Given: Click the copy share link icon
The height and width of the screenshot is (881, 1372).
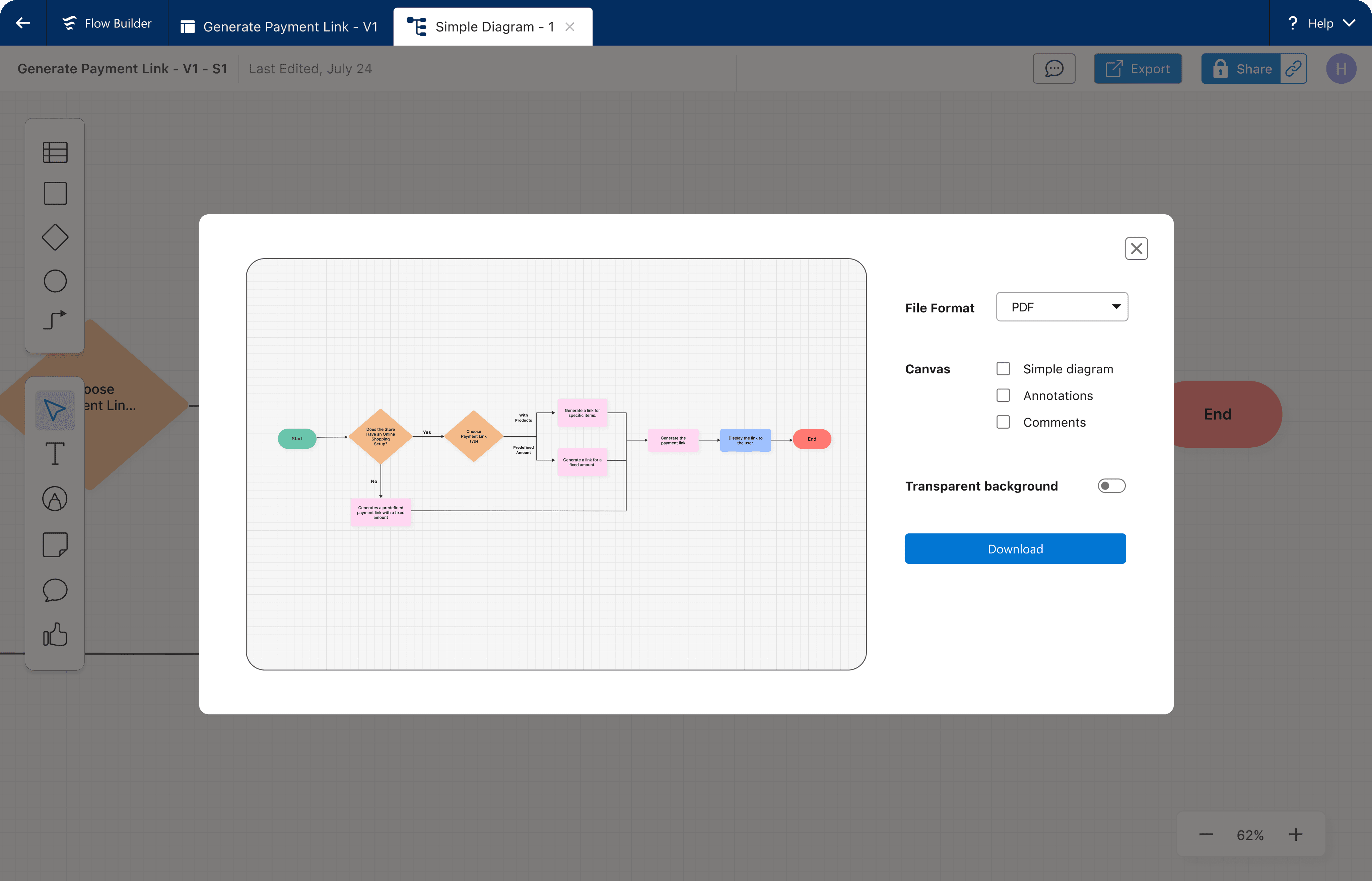Looking at the screenshot, I should [1293, 69].
